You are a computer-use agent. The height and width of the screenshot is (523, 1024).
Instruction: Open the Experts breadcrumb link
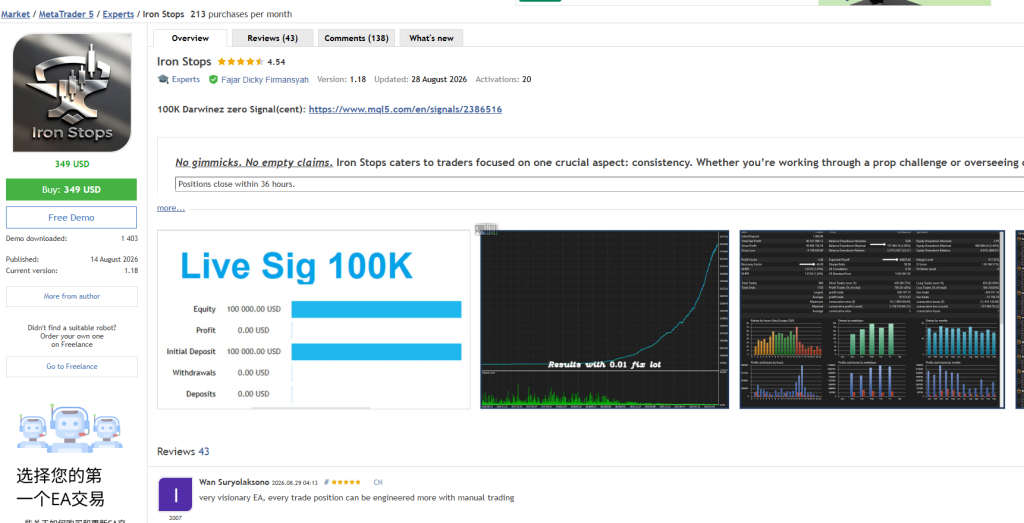click(118, 14)
